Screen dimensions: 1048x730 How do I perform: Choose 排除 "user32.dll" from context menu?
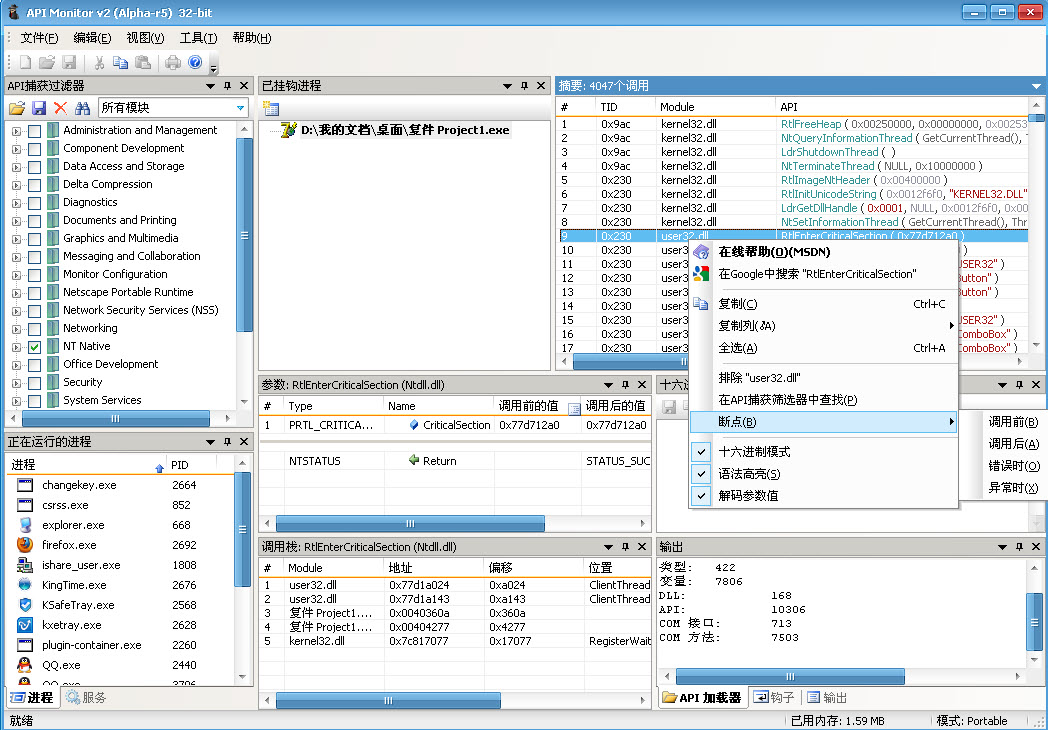click(759, 378)
